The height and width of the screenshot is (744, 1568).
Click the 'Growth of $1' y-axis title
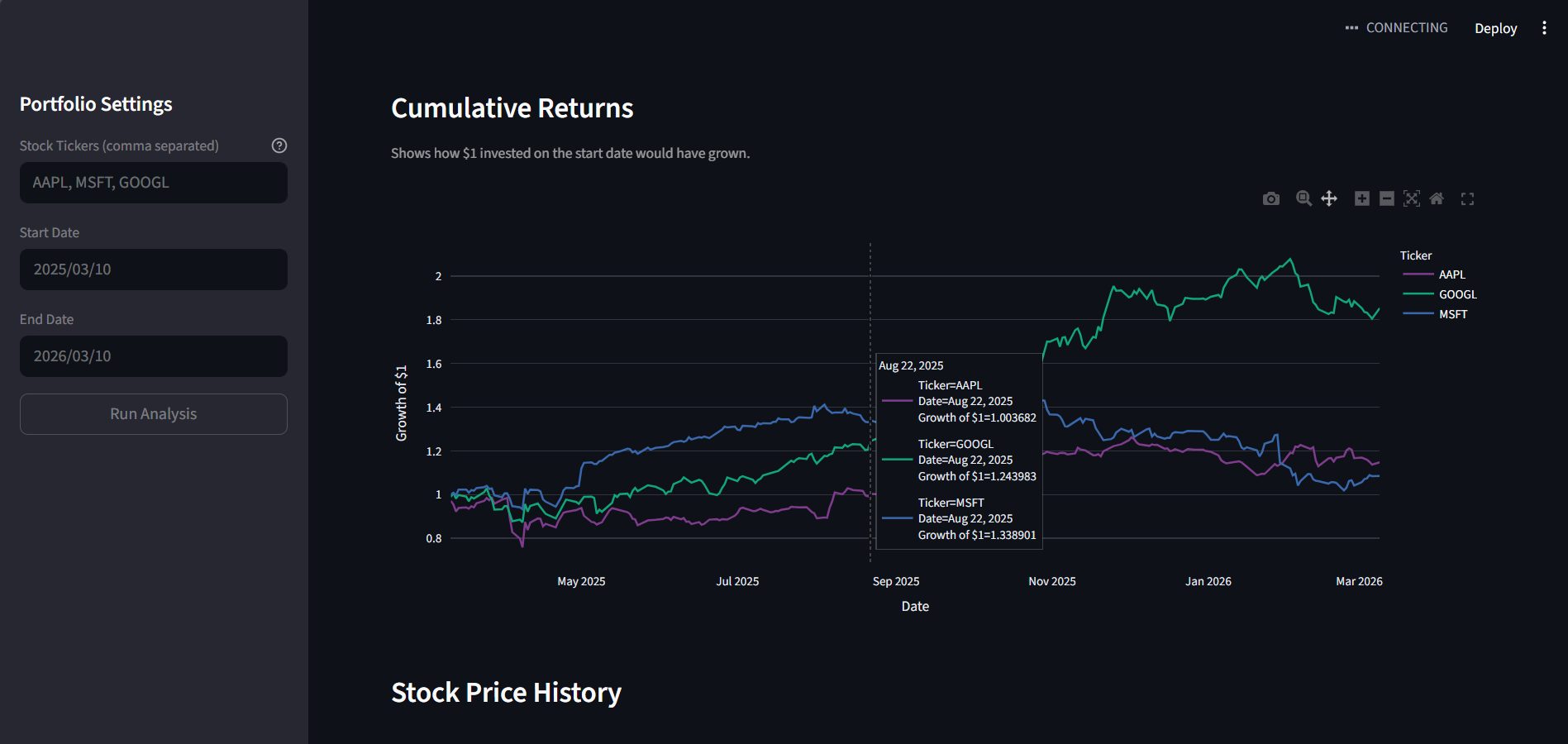click(x=402, y=403)
